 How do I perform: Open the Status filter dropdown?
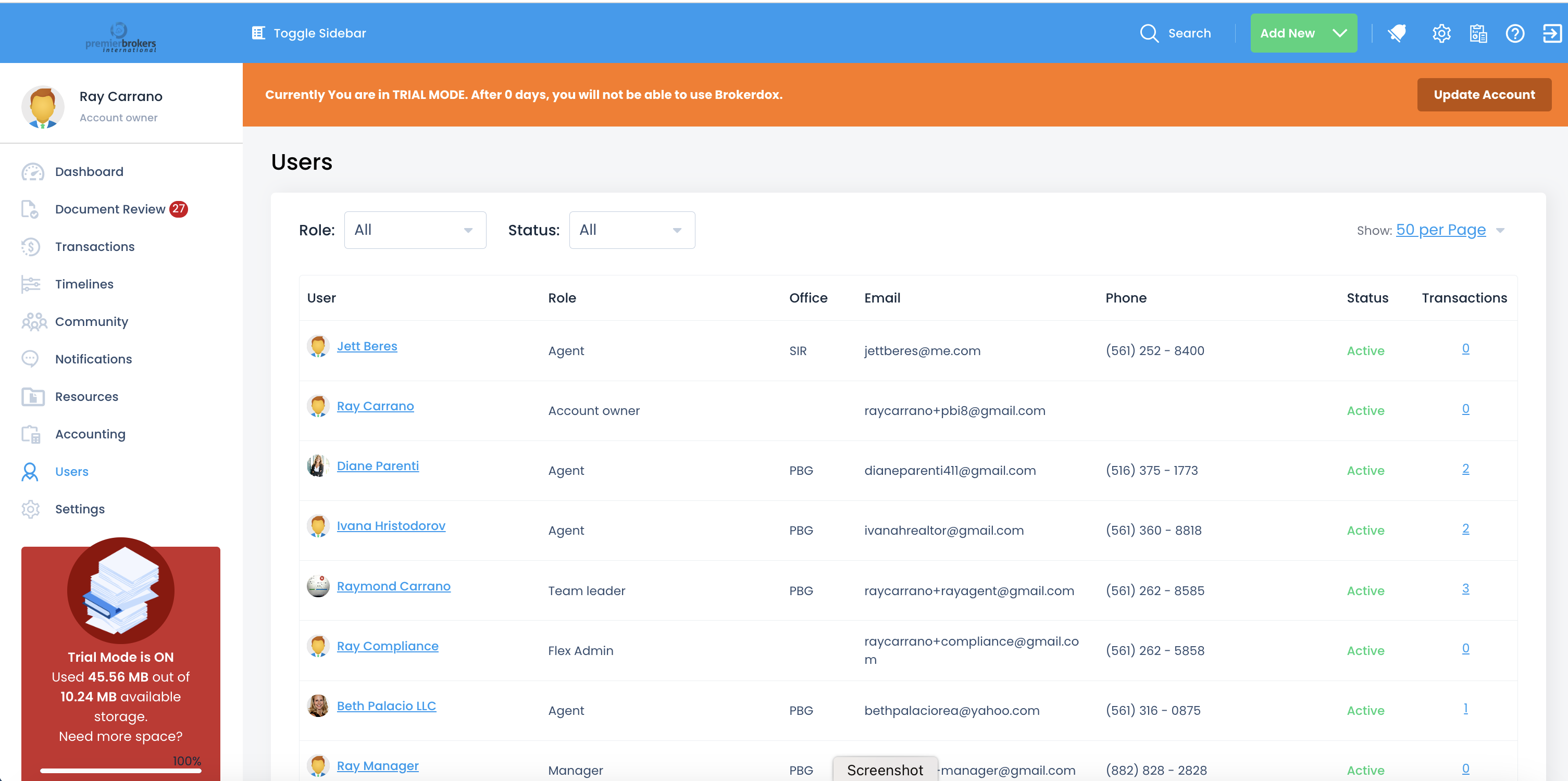(632, 230)
